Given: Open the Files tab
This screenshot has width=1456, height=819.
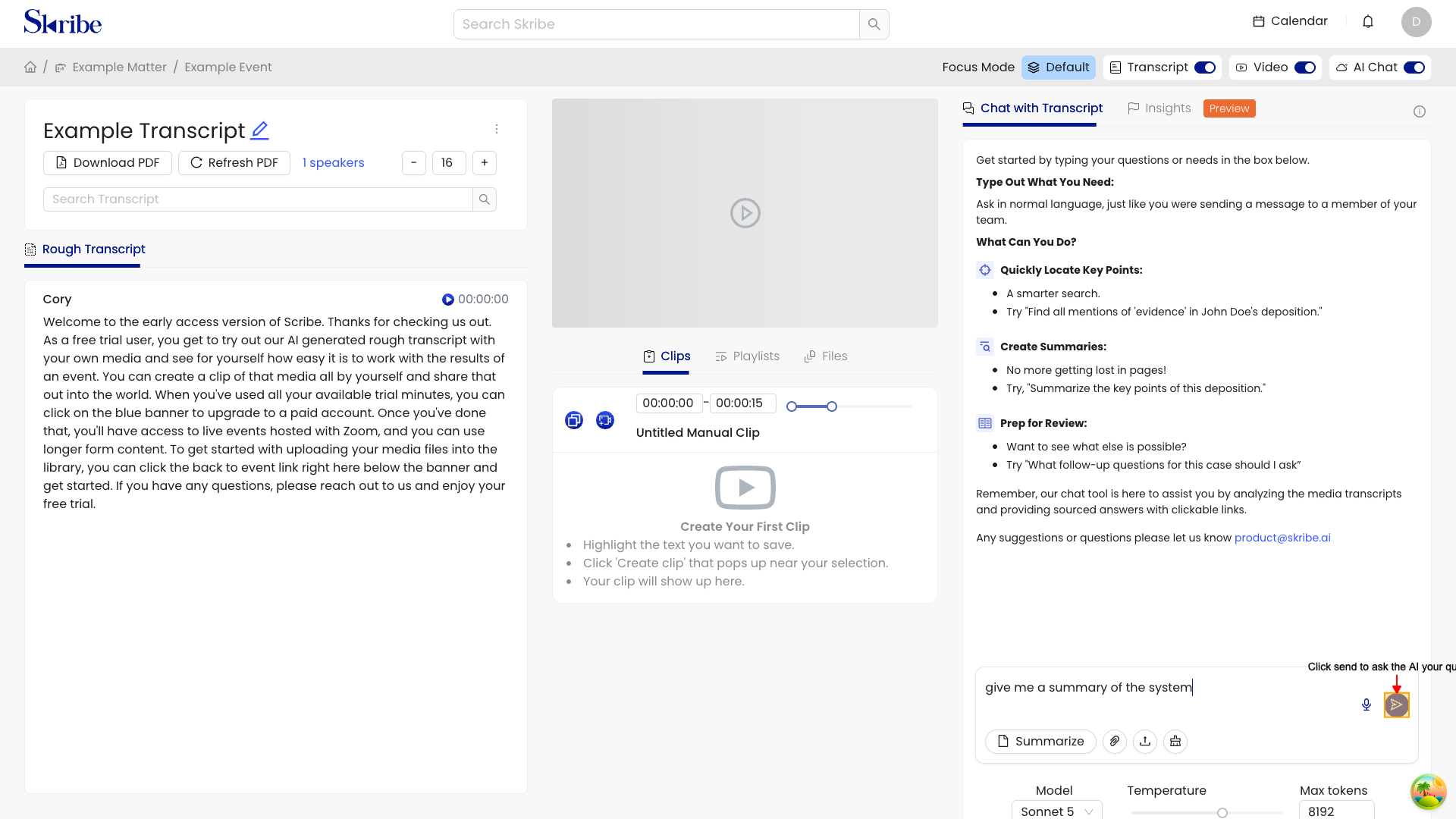Looking at the screenshot, I should coord(826,356).
